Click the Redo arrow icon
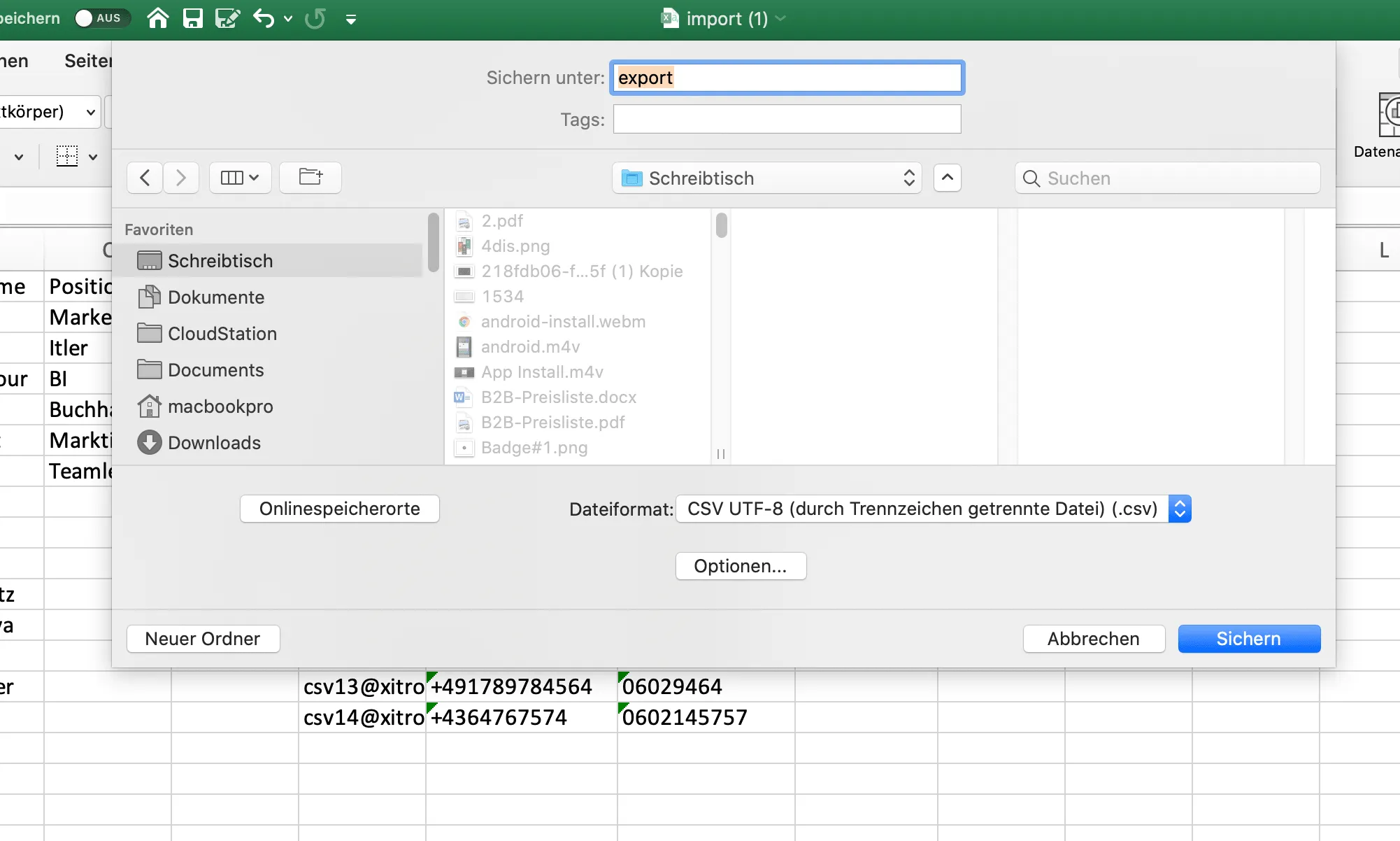The image size is (1400, 841). point(315,18)
